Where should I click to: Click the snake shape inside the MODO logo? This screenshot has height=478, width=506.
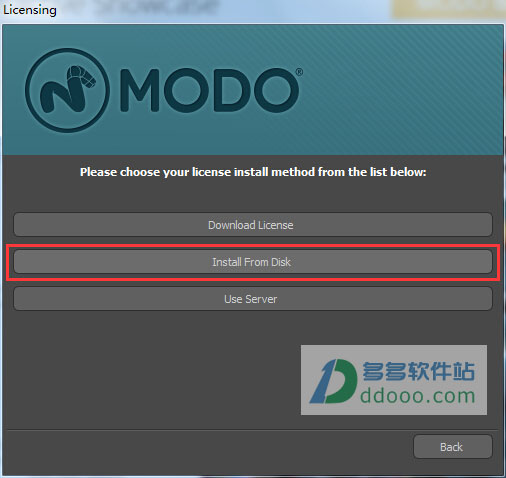coord(68,89)
